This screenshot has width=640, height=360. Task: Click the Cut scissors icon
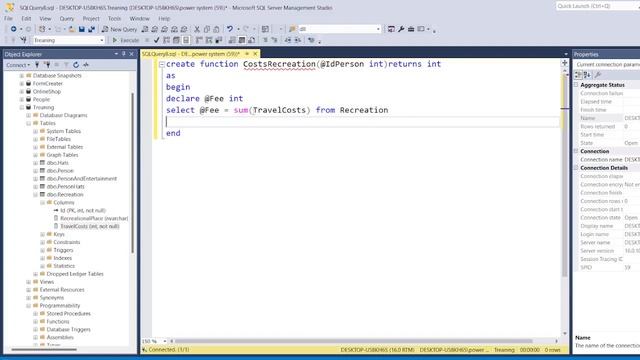[x=197, y=29]
